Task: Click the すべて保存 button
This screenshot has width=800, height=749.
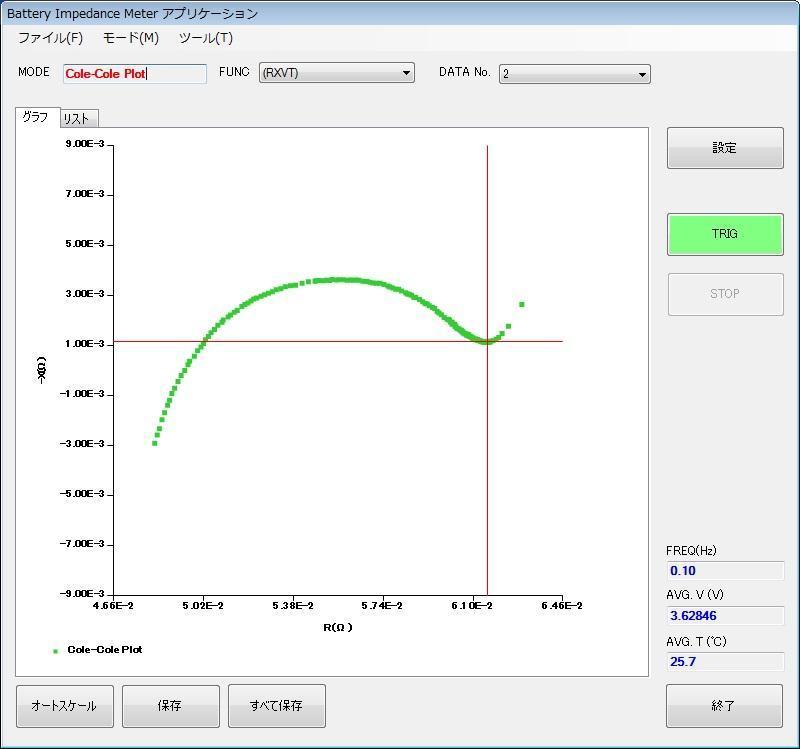Action: [x=277, y=706]
